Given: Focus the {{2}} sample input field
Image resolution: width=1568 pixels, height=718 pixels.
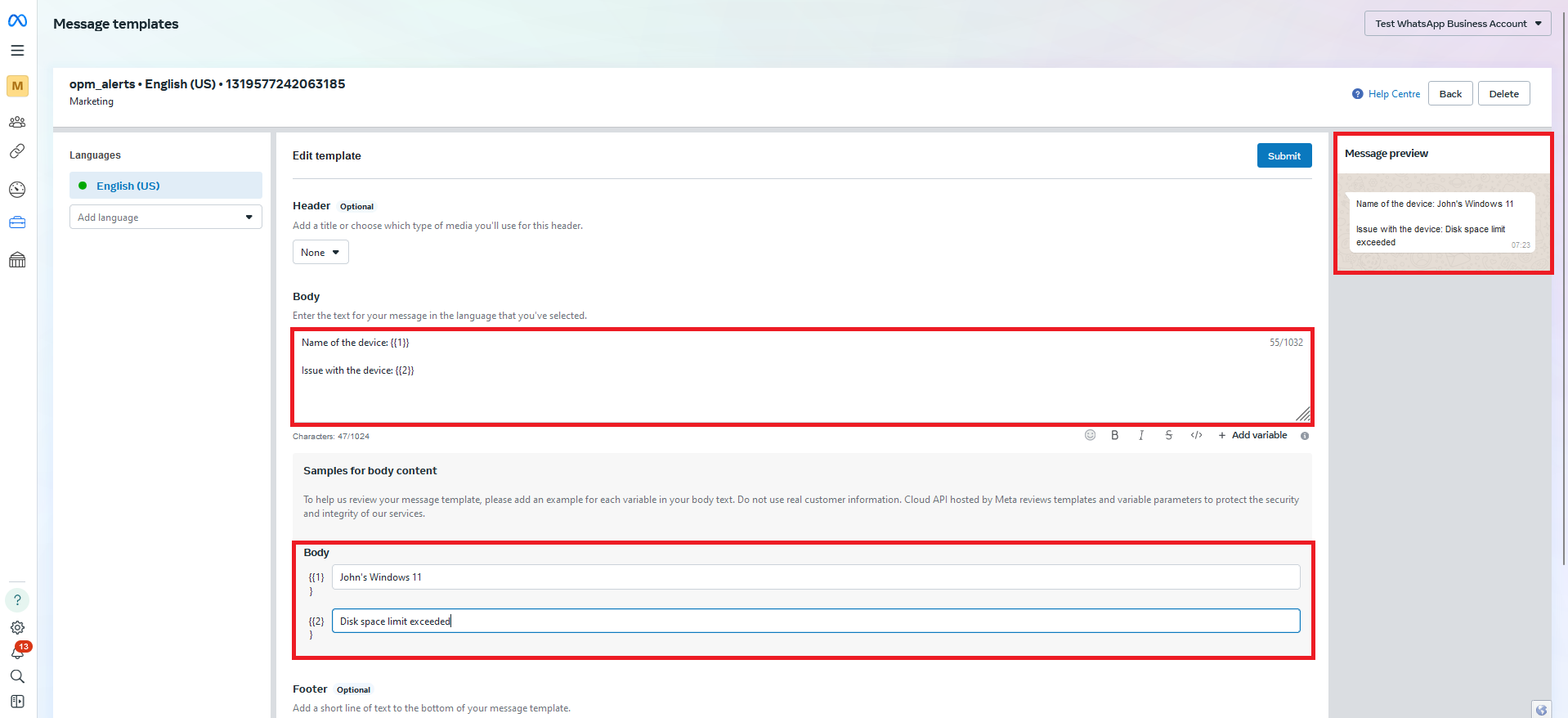Looking at the screenshot, I should click(x=816, y=621).
